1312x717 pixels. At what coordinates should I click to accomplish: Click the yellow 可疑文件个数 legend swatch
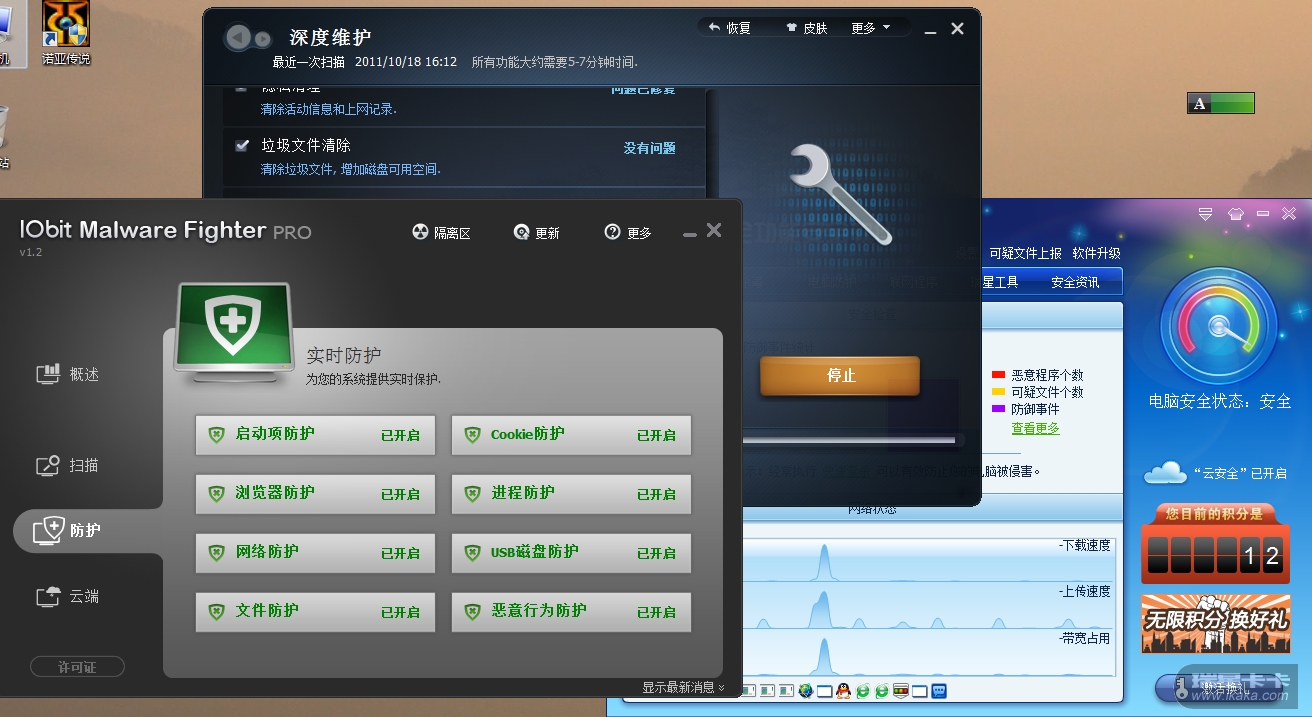[x=998, y=392]
